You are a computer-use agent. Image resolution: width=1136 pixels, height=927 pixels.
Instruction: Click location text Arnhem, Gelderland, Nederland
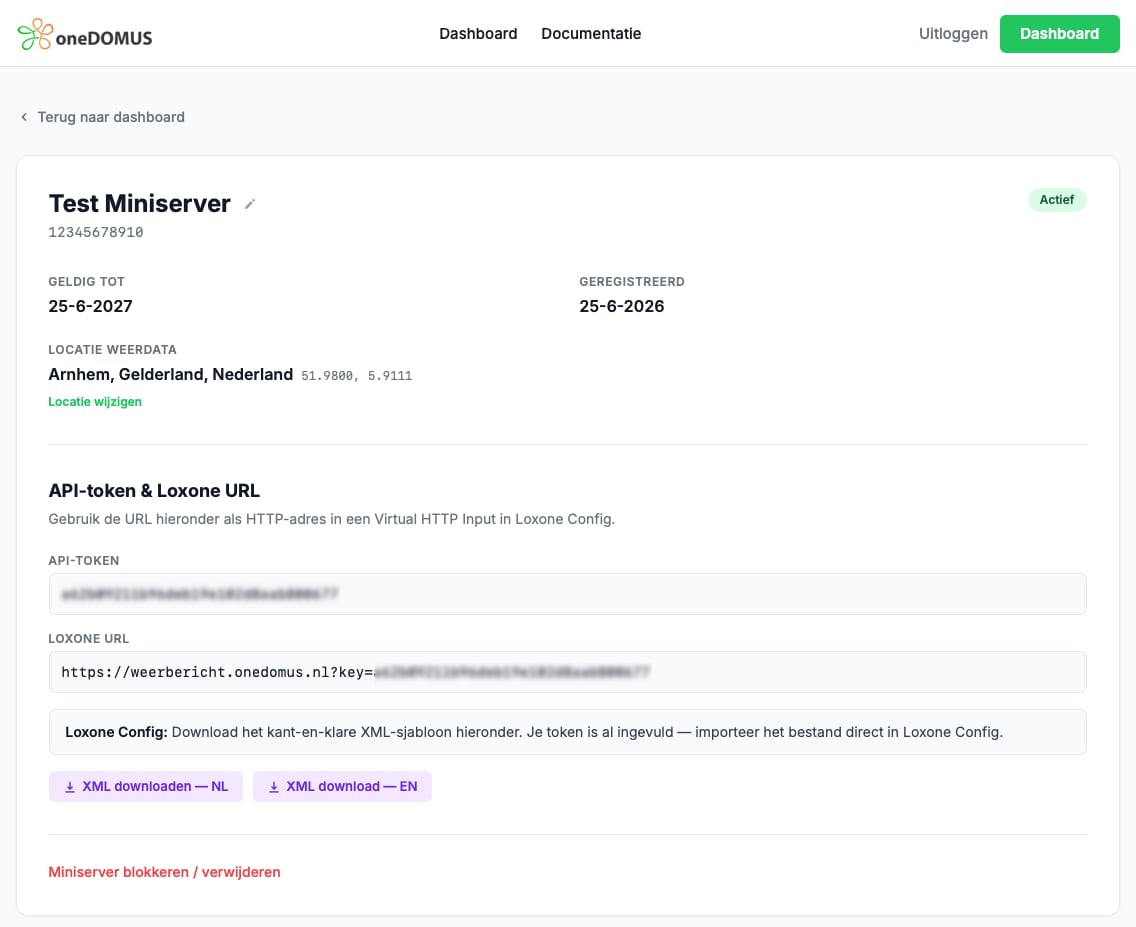(170, 374)
